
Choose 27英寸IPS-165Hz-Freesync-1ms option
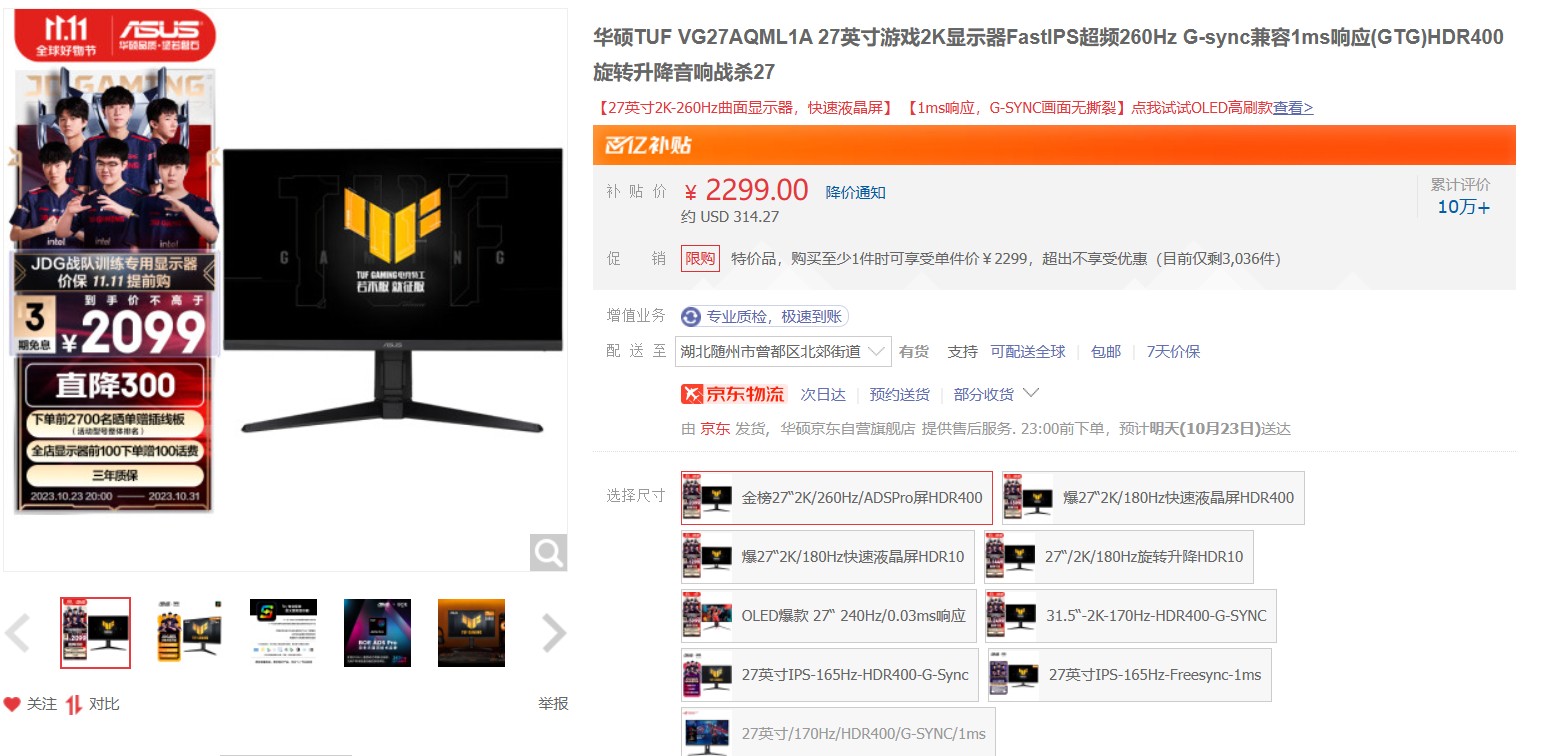point(1129,675)
